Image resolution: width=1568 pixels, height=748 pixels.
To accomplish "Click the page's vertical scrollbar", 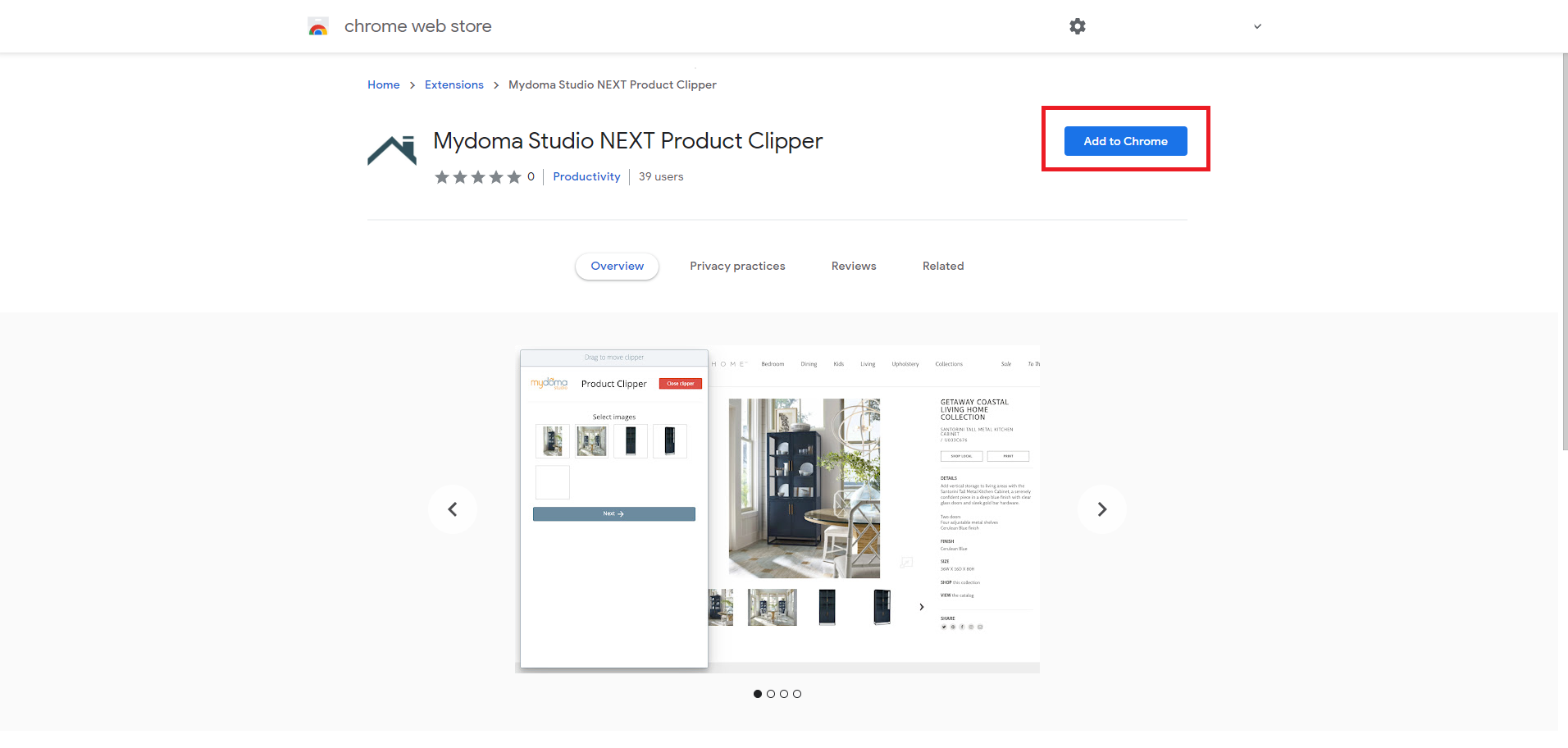I will coord(1565,251).
